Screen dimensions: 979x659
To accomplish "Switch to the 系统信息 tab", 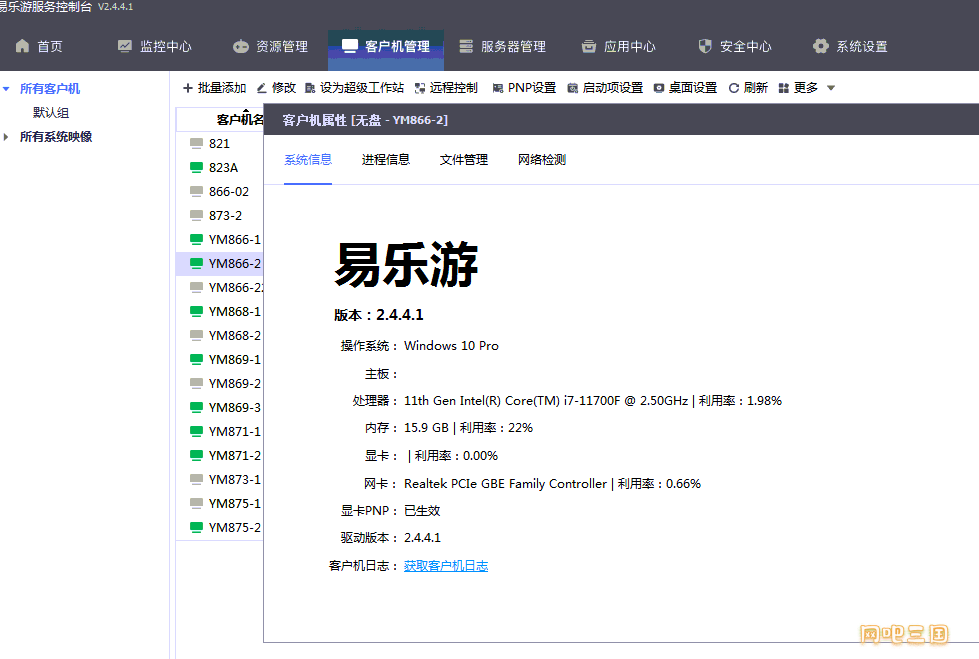I will (308, 160).
